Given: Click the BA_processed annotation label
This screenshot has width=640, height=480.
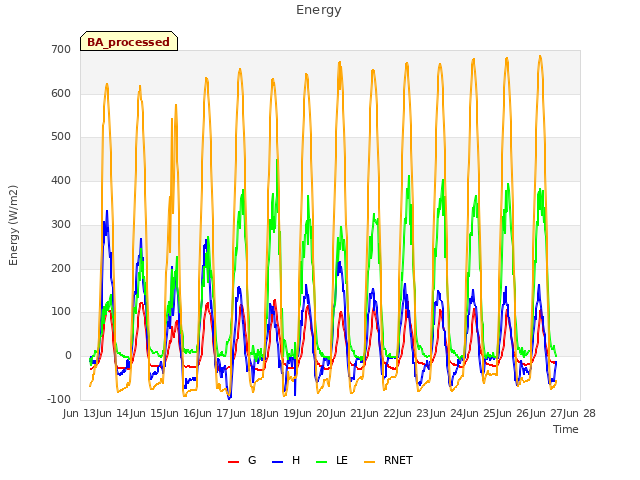Looking at the screenshot, I should click(x=129, y=42).
